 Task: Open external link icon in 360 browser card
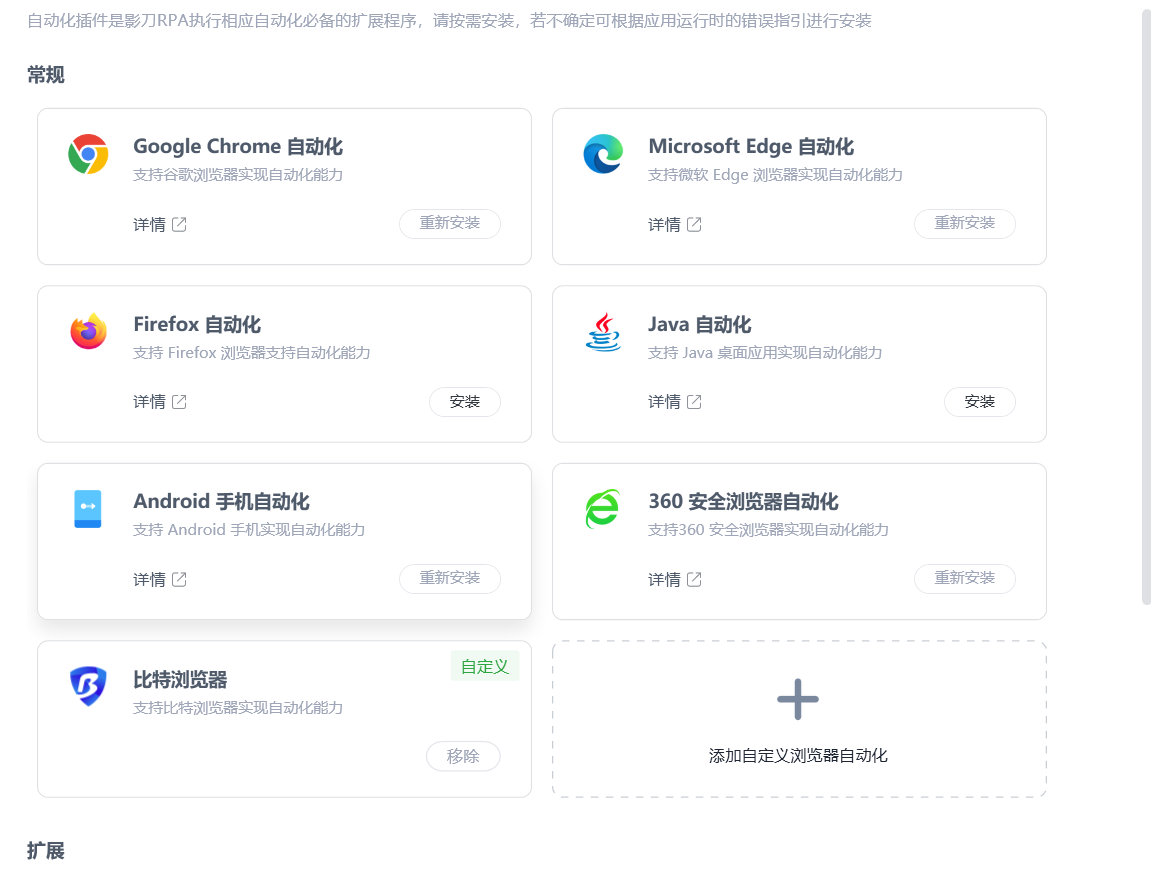pyautogui.click(x=694, y=579)
